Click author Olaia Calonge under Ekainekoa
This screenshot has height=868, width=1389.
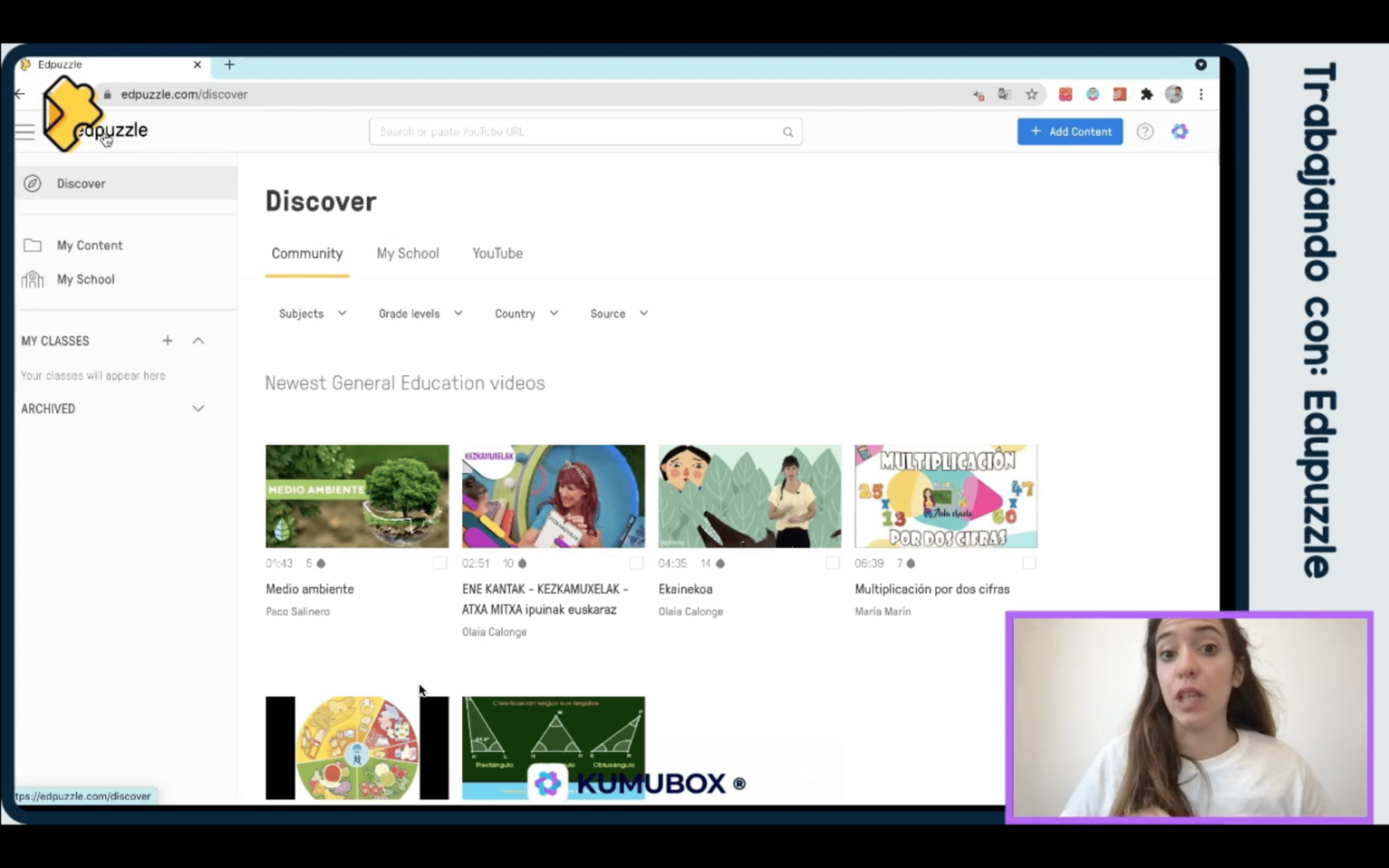691,612
